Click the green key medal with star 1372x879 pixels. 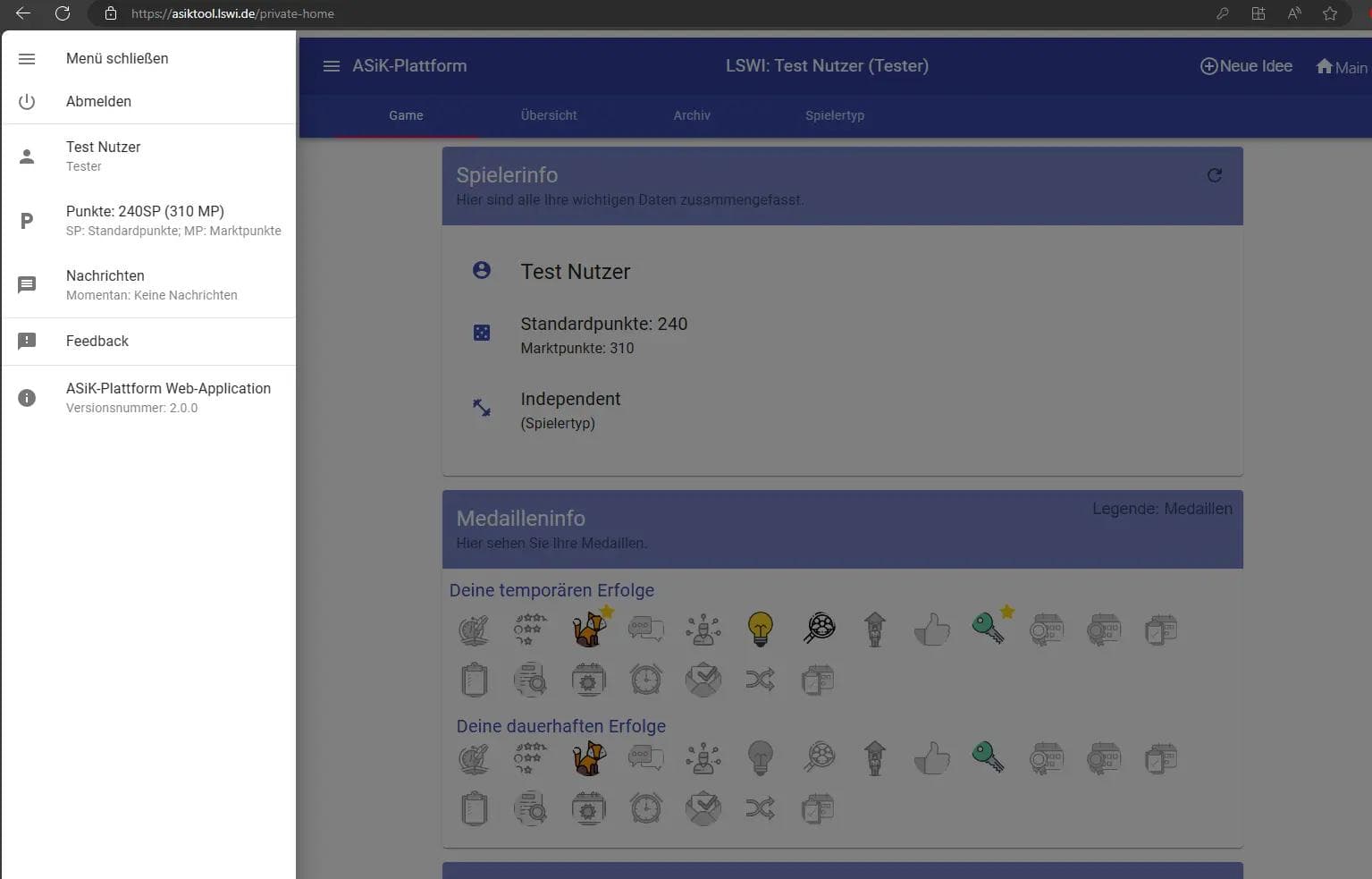(989, 628)
